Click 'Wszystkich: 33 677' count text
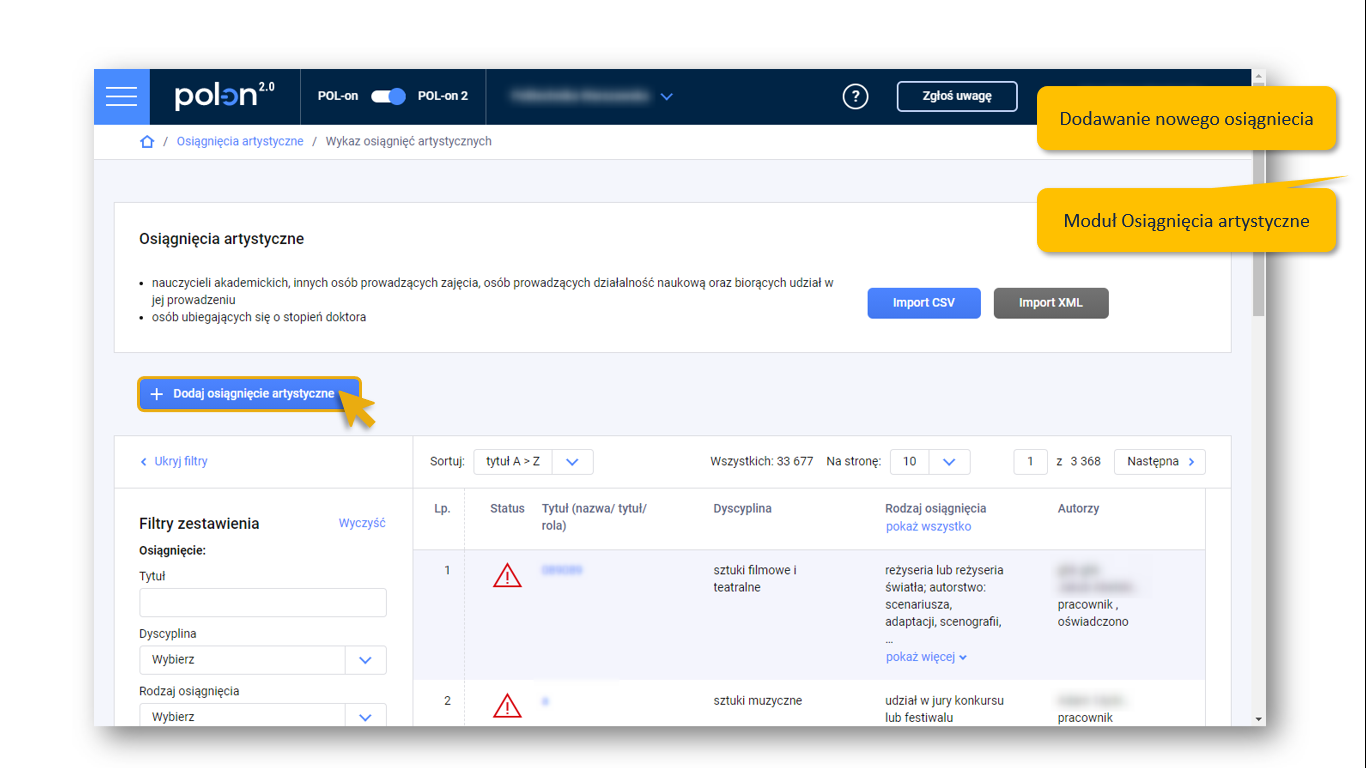1366x768 pixels. click(762, 461)
